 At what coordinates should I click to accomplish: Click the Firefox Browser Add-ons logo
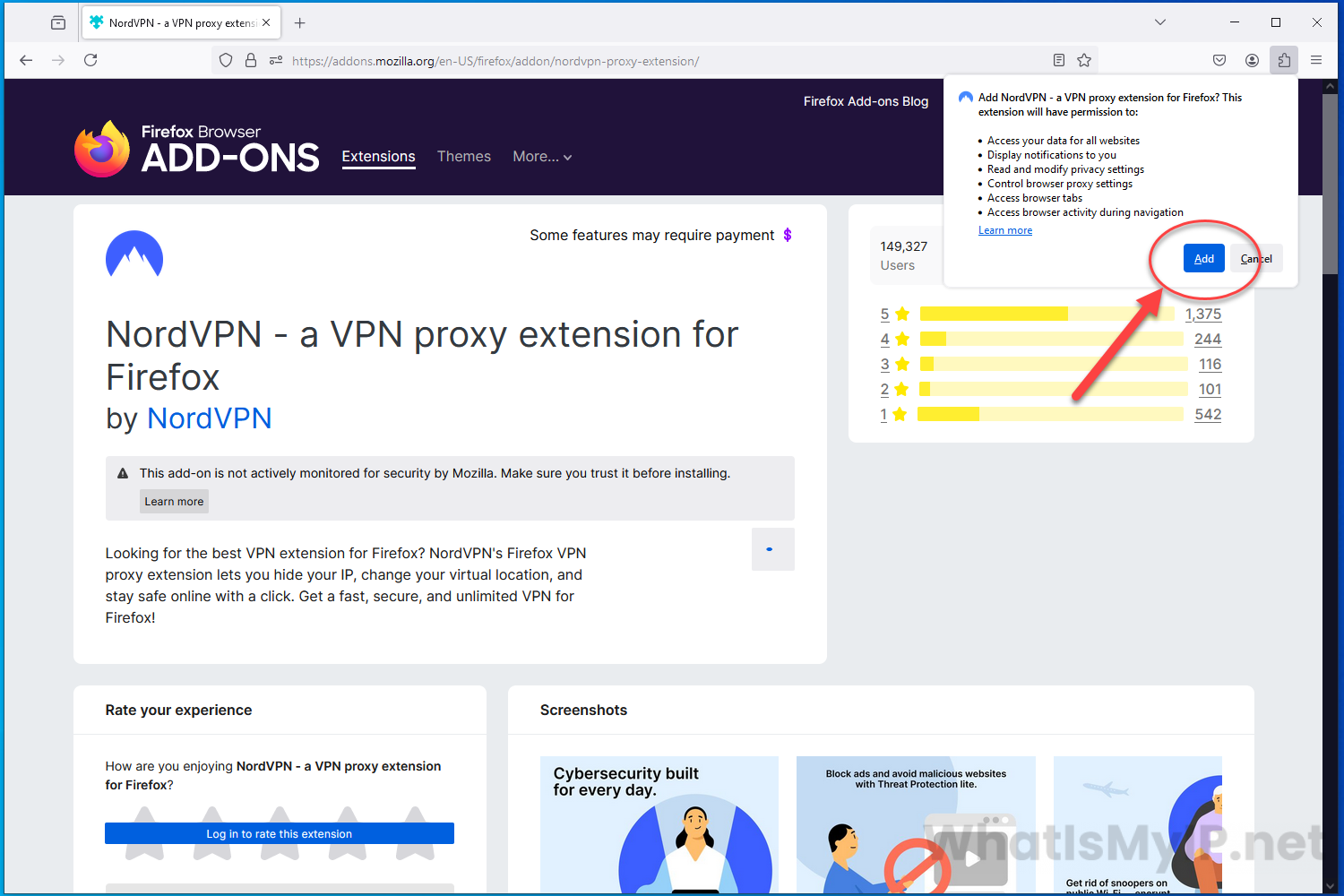click(x=196, y=149)
